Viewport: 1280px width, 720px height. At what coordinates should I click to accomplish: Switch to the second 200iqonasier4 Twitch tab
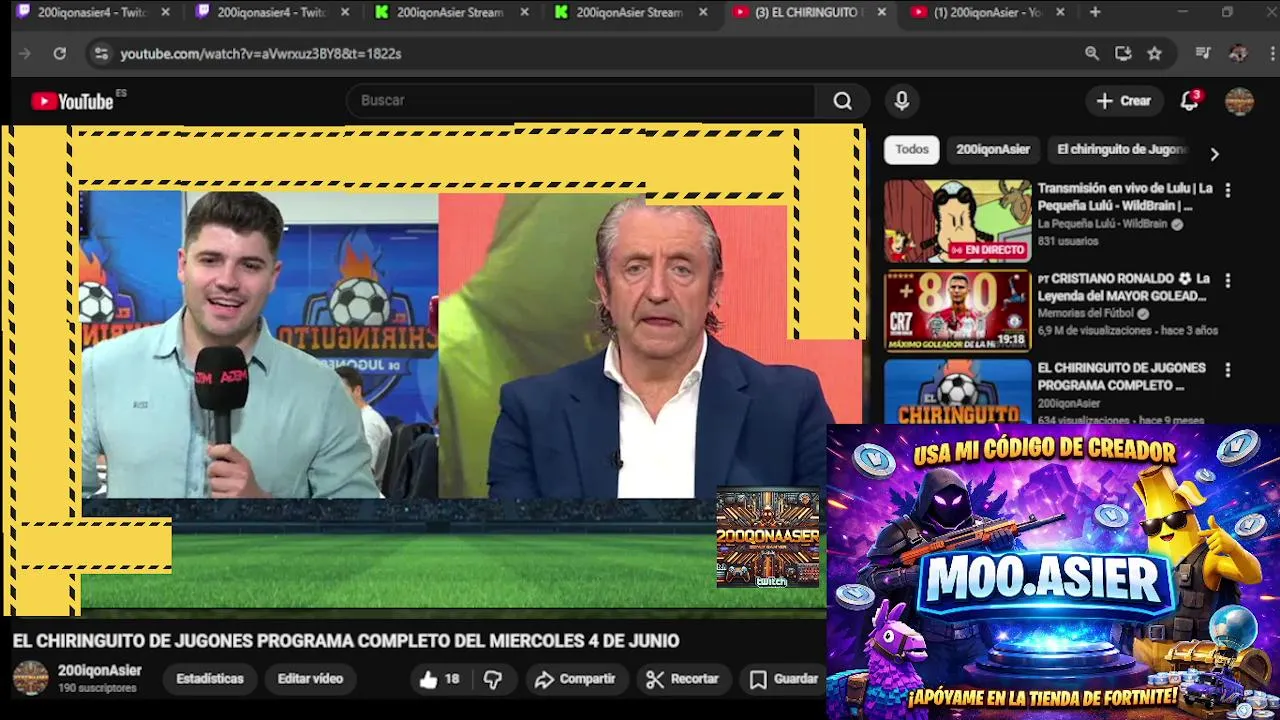click(x=270, y=12)
